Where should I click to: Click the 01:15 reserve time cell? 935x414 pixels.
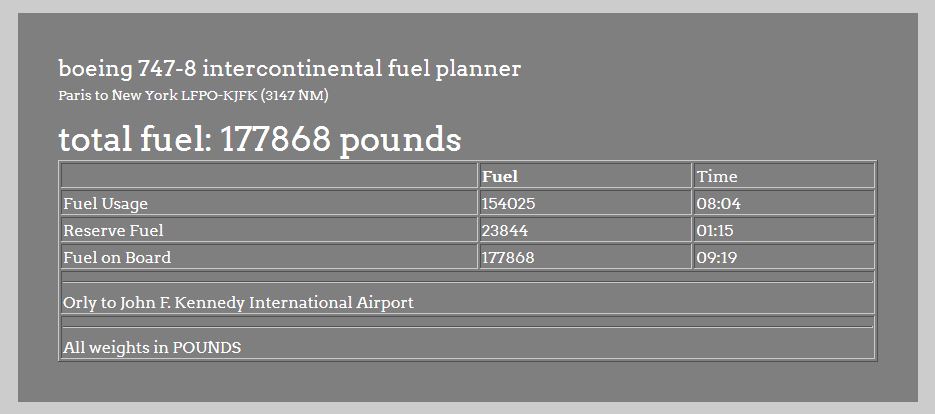pyautogui.click(x=717, y=231)
